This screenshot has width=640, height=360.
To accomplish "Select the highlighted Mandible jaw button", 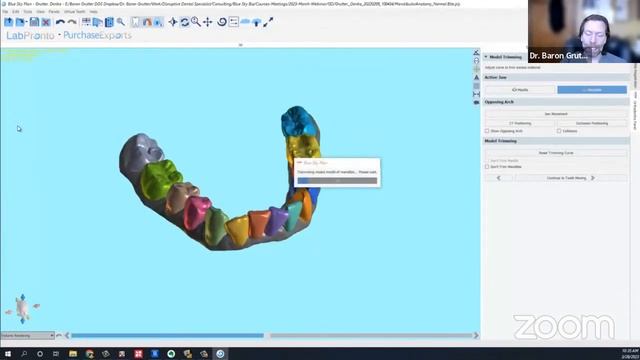I will [592, 90].
